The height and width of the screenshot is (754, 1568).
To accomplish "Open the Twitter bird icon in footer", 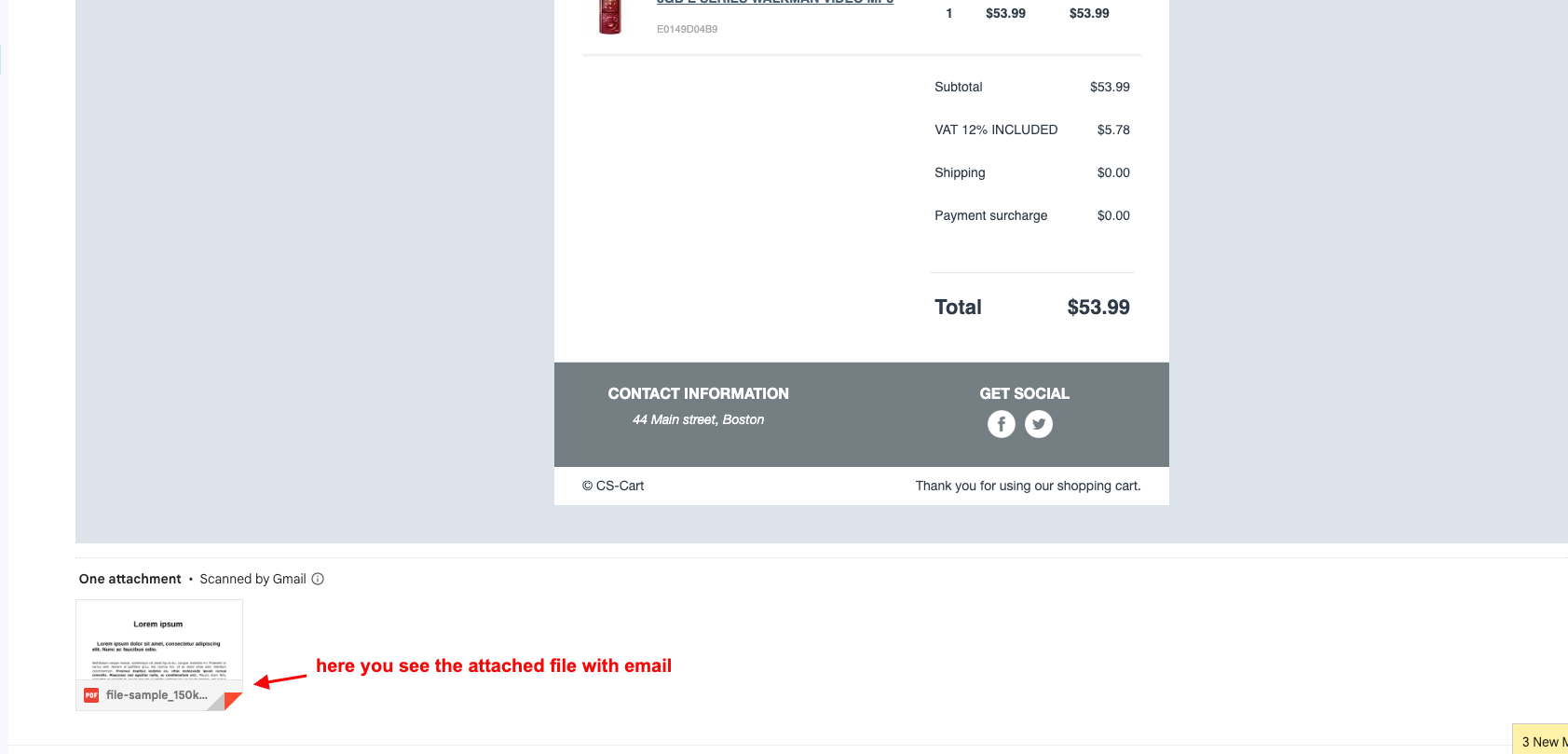I will coord(1038,424).
